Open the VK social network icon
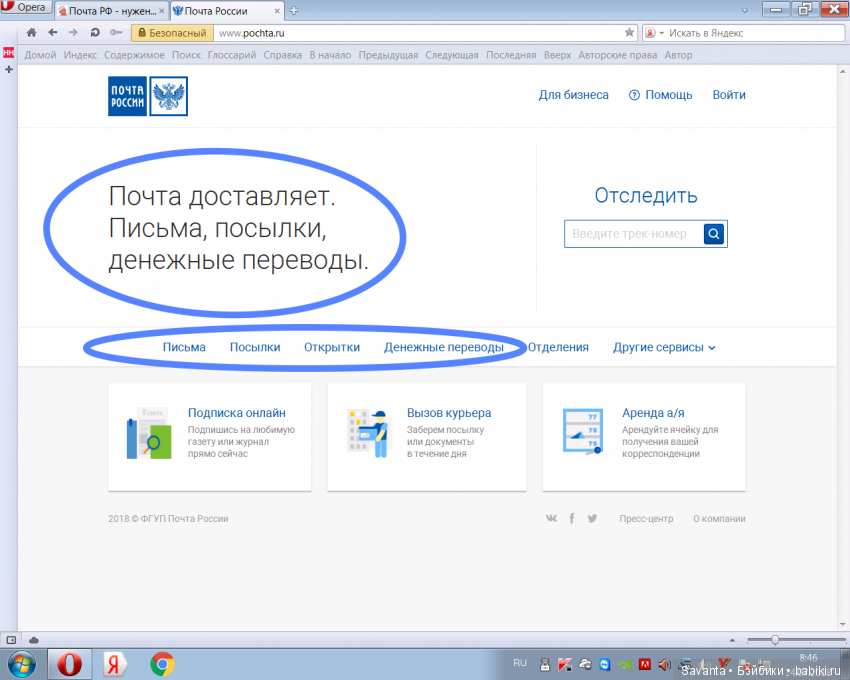Viewport: 850px width, 680px height. click(x=551, y=518)
